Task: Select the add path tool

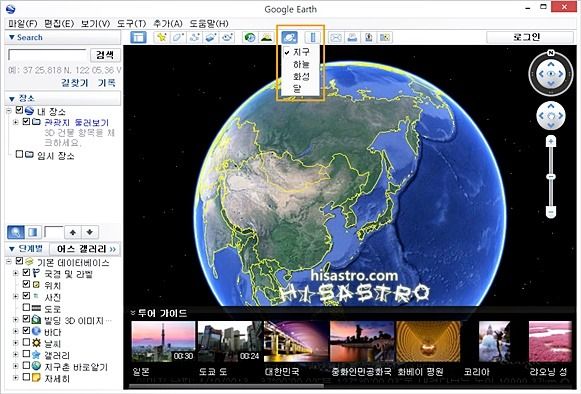Action: 195,37
